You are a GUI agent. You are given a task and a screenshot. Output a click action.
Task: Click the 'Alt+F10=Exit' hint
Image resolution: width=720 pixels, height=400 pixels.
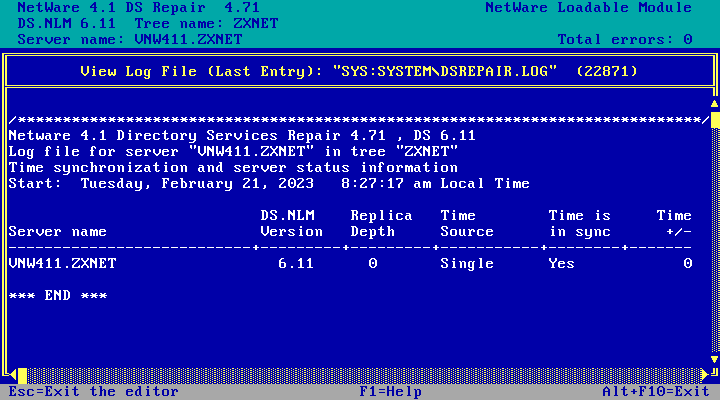pyautogui.click(x=656, y=392)
